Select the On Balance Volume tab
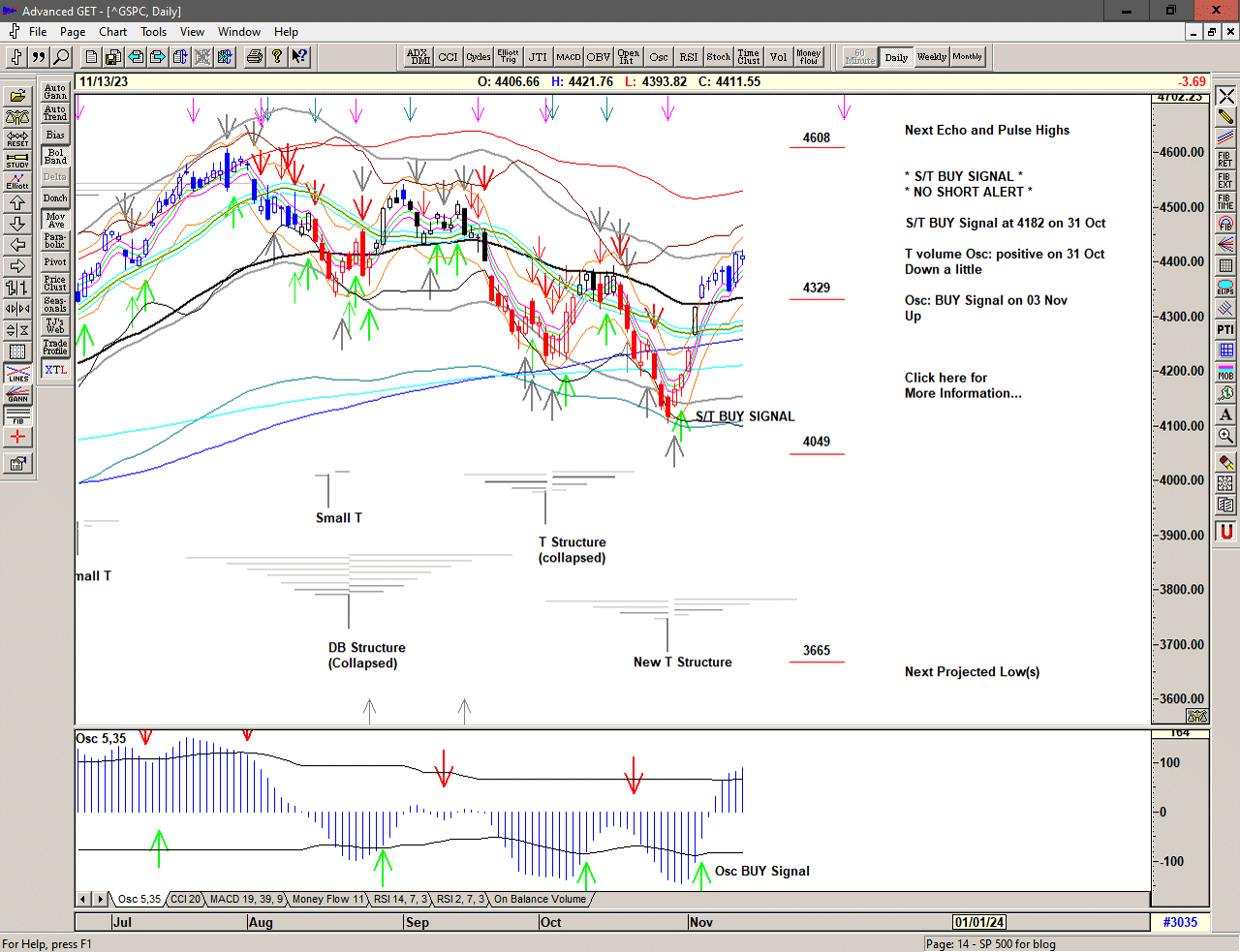This screenshot has width=1240, height=952. coord(540,899)
